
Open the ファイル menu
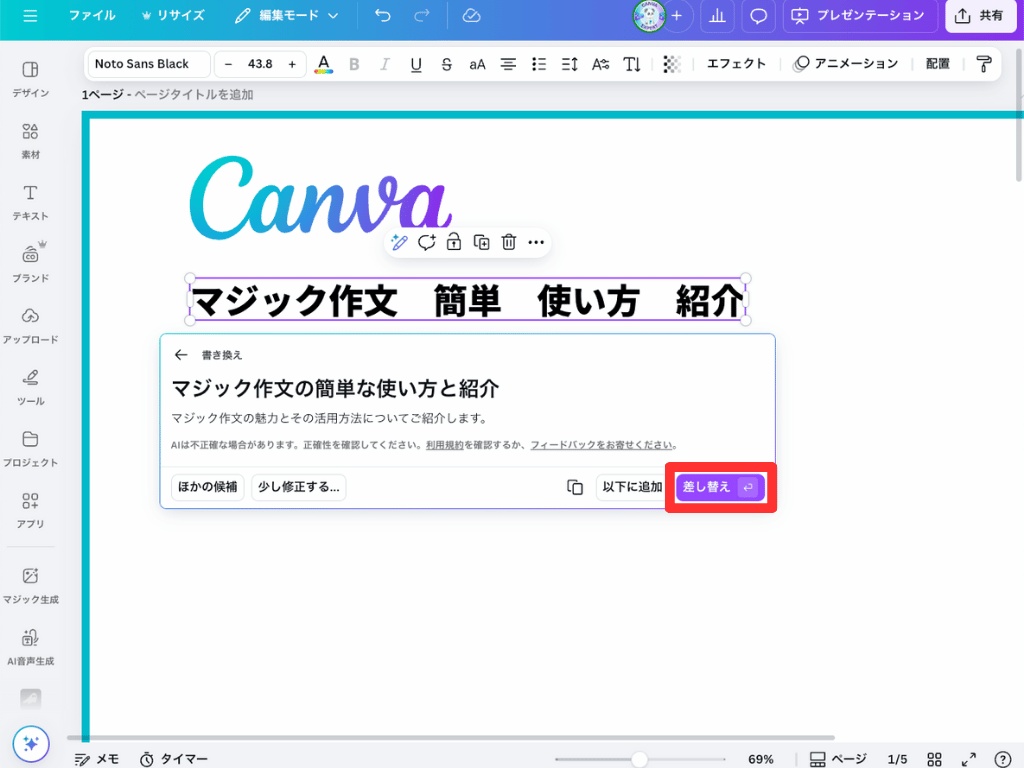tap(92, 16)
